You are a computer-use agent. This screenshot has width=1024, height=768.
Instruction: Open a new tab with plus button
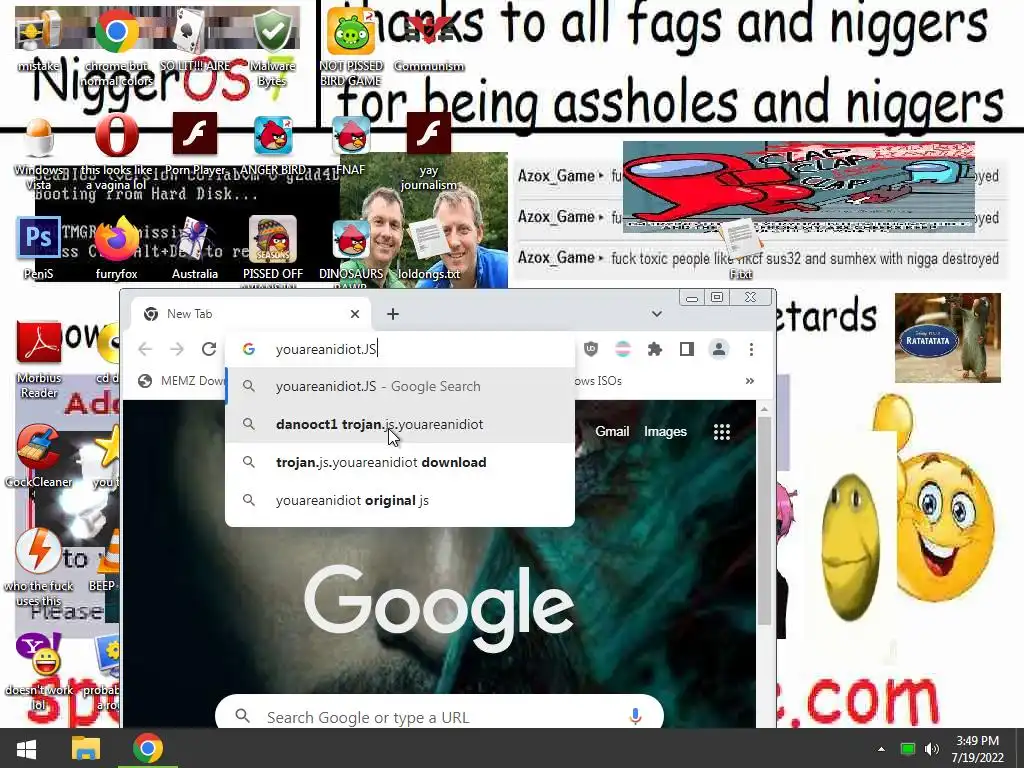pos(392,314)
